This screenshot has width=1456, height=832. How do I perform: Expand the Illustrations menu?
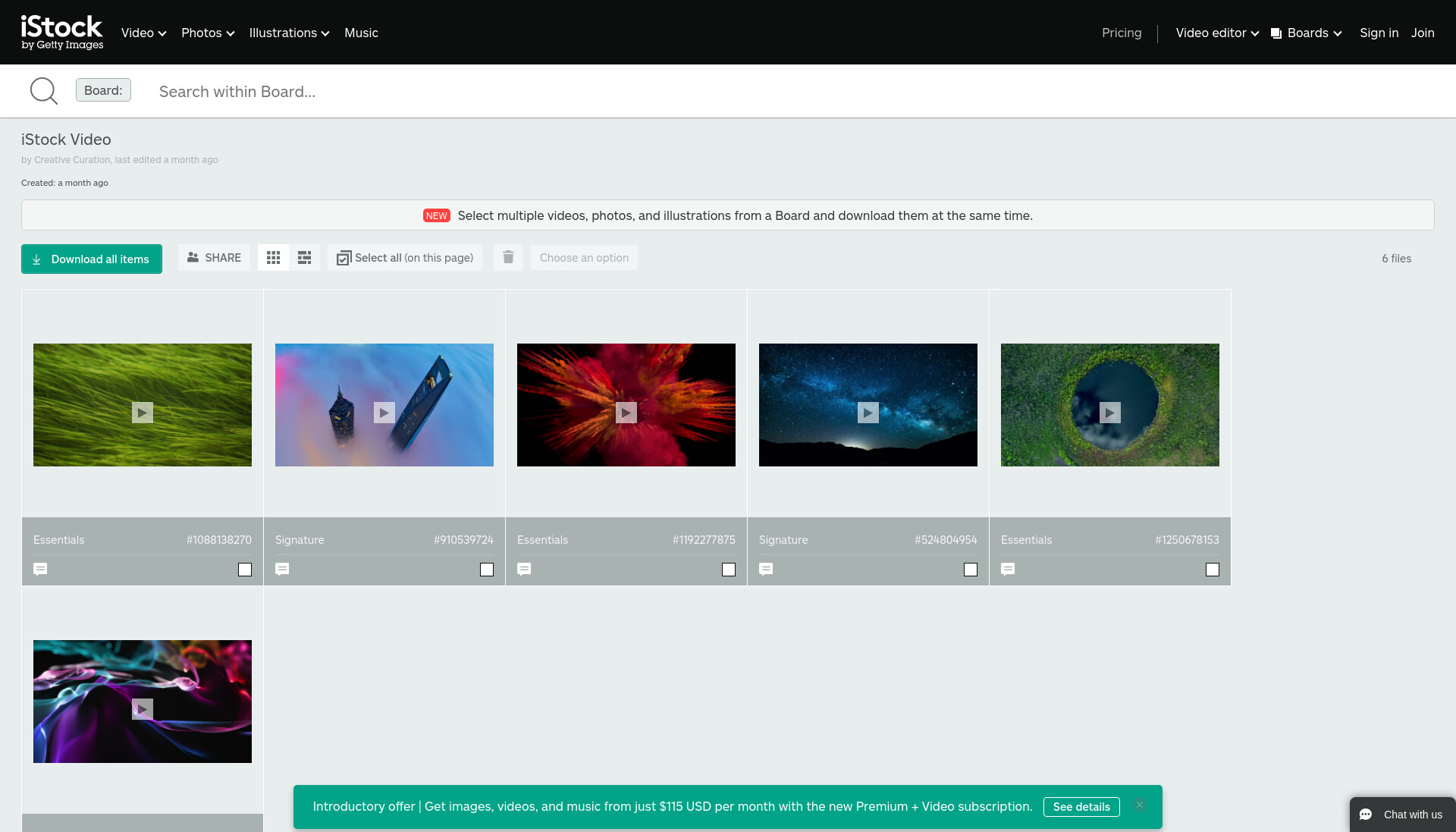pos(289,33)
